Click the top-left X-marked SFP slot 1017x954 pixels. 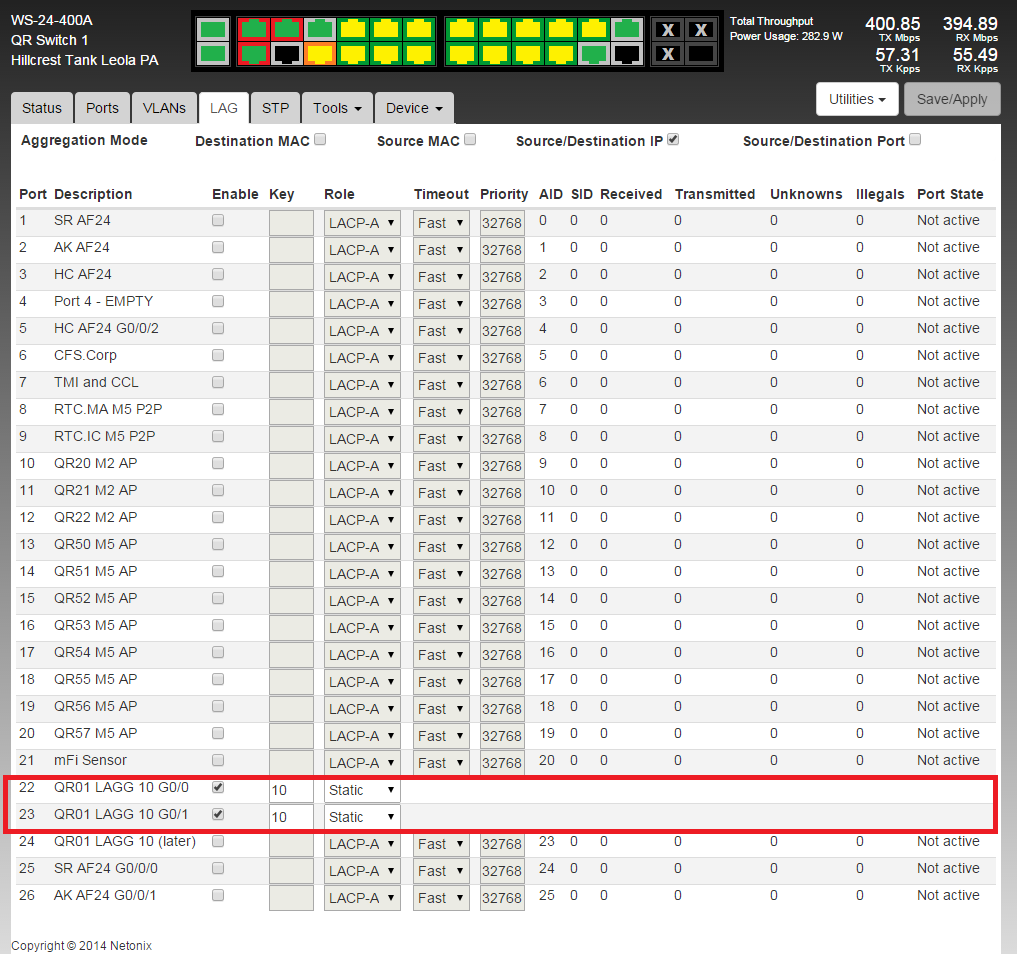tap(668, 29)
